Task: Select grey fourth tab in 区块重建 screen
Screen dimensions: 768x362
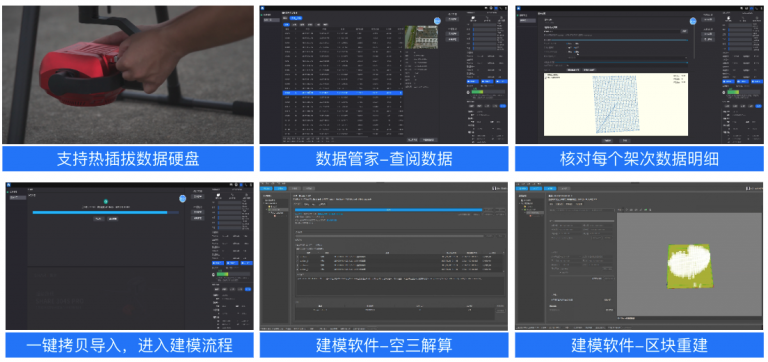Action: [x=565, y=188]
